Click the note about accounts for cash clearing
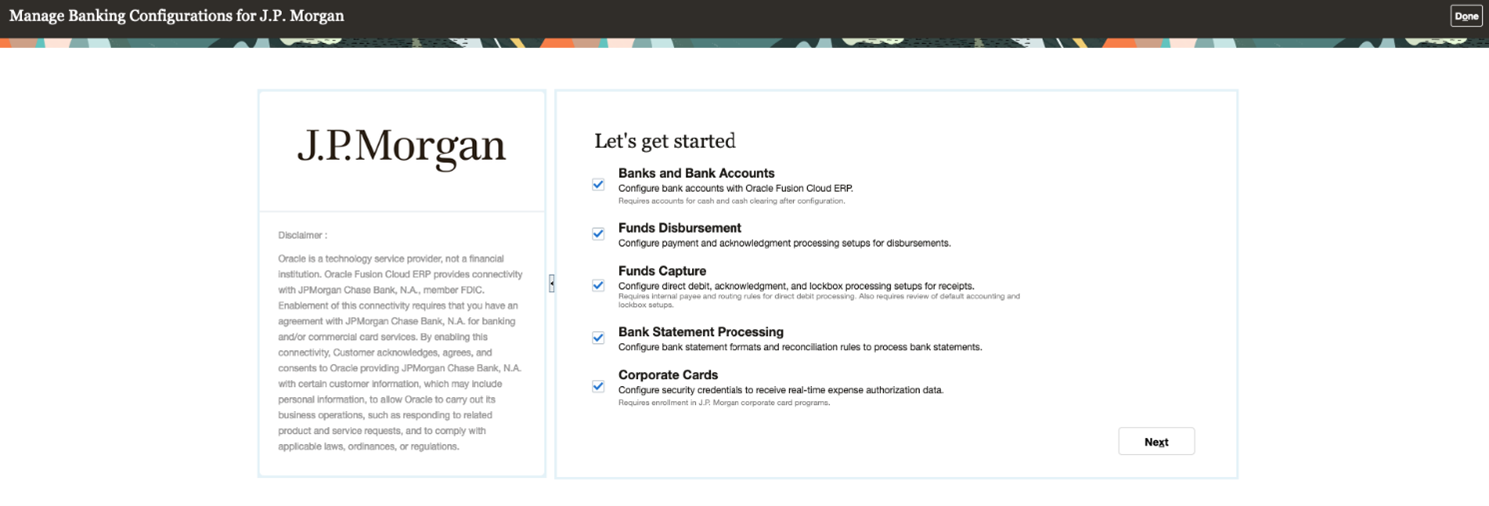Image resolution: width=1489 pixels, height=506 pixels. (732, 201)
